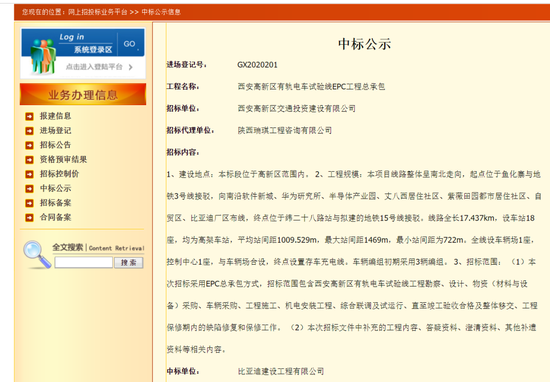Screen dimensions: 550x382
Task: Focus the 全文搜索 text input field
Action: click(x=83, y=262)
